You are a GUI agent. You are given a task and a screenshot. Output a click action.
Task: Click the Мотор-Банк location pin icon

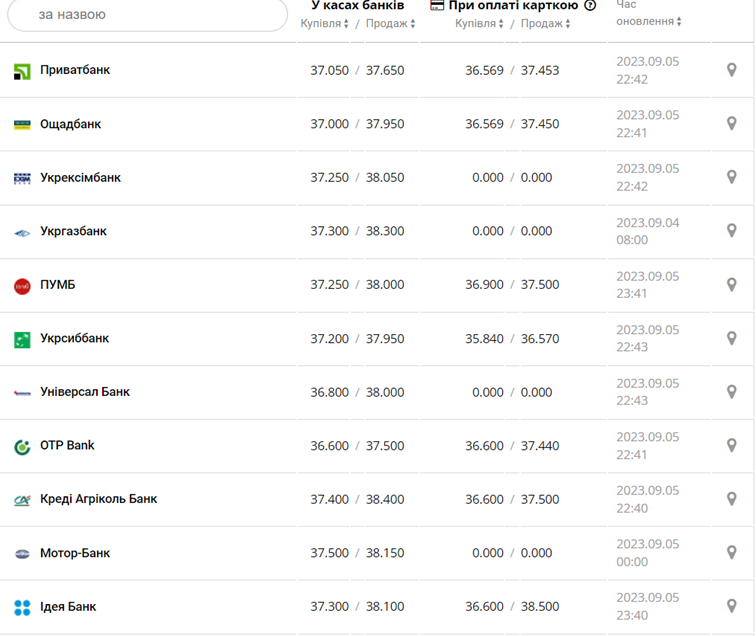click(x=731, y=553)
